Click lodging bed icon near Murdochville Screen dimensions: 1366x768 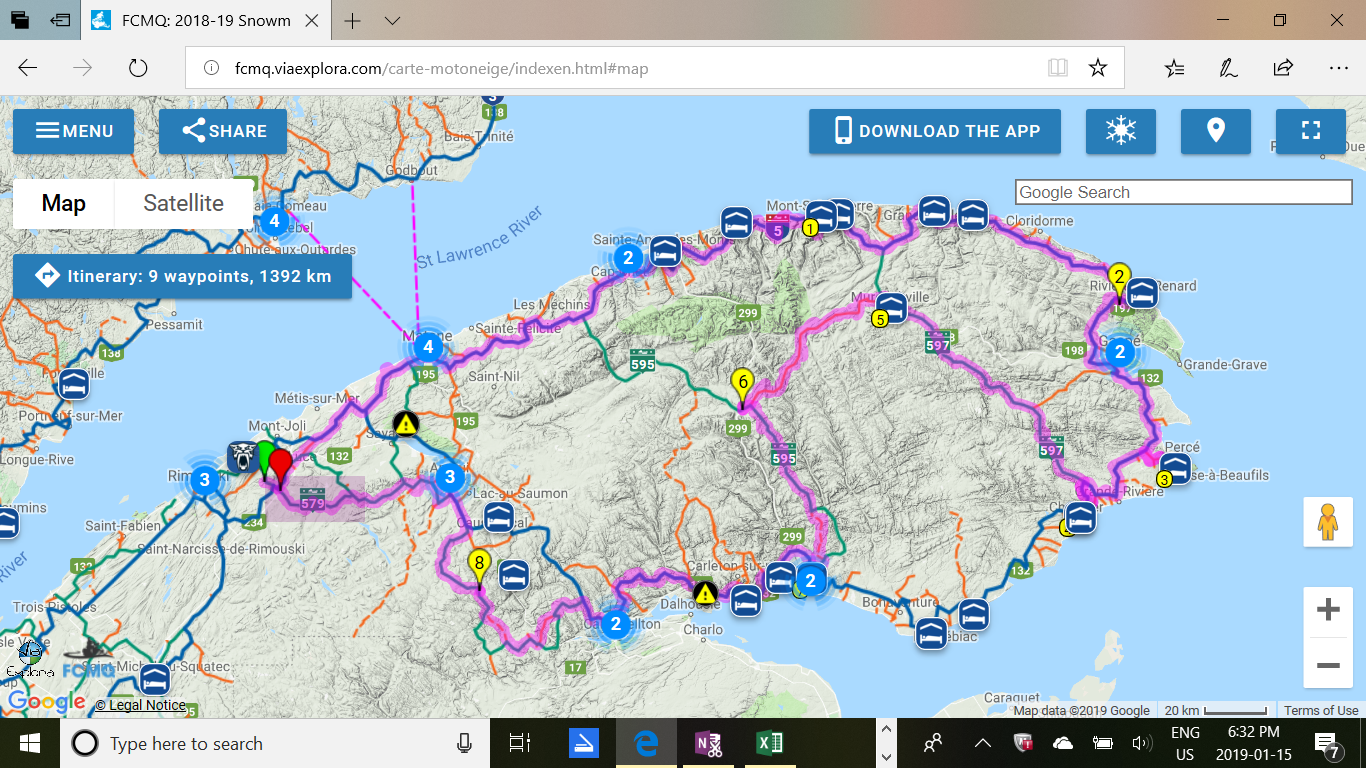(x=891, y=307)
